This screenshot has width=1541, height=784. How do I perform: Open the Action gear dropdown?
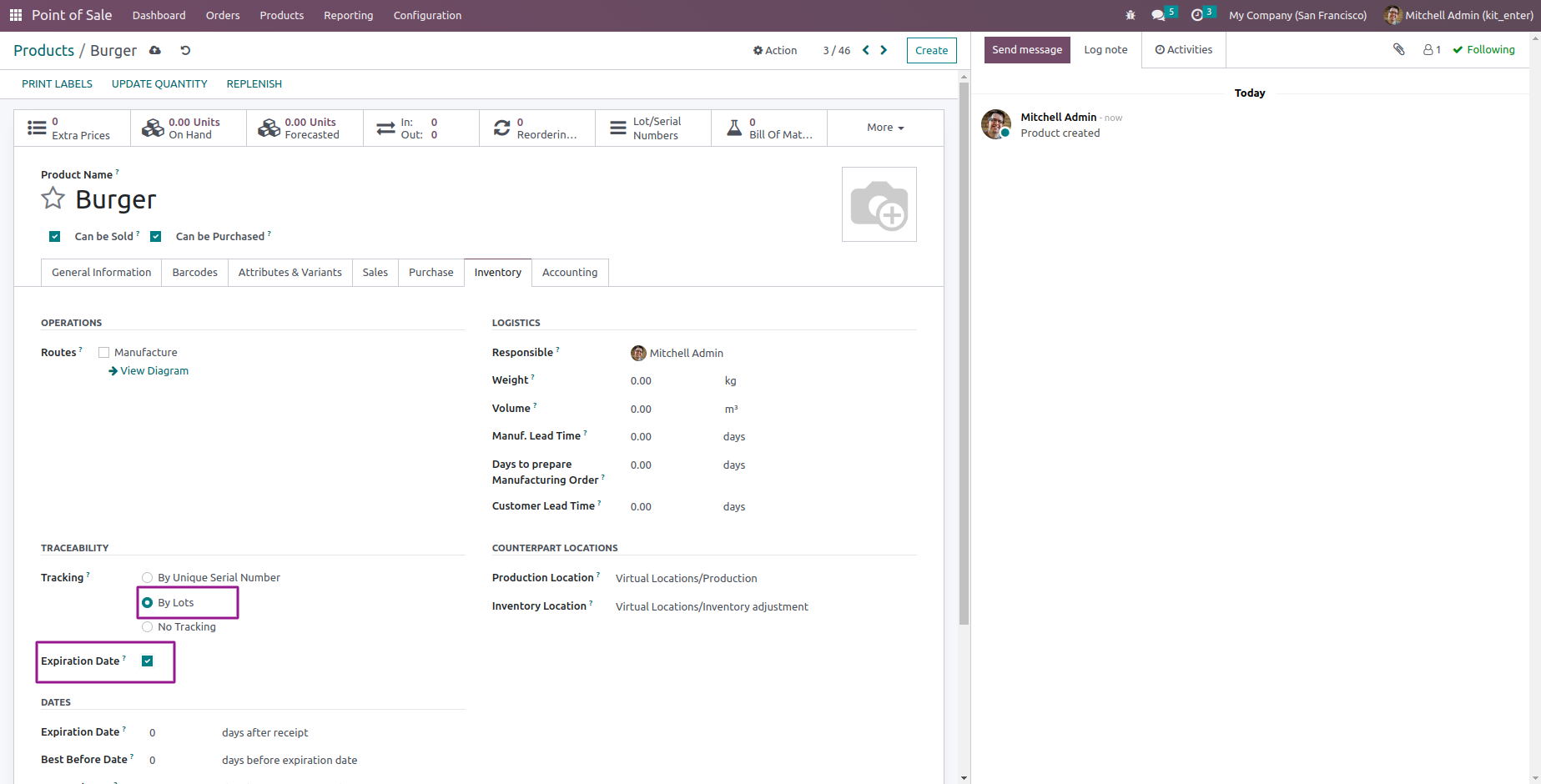coord(774,50)
